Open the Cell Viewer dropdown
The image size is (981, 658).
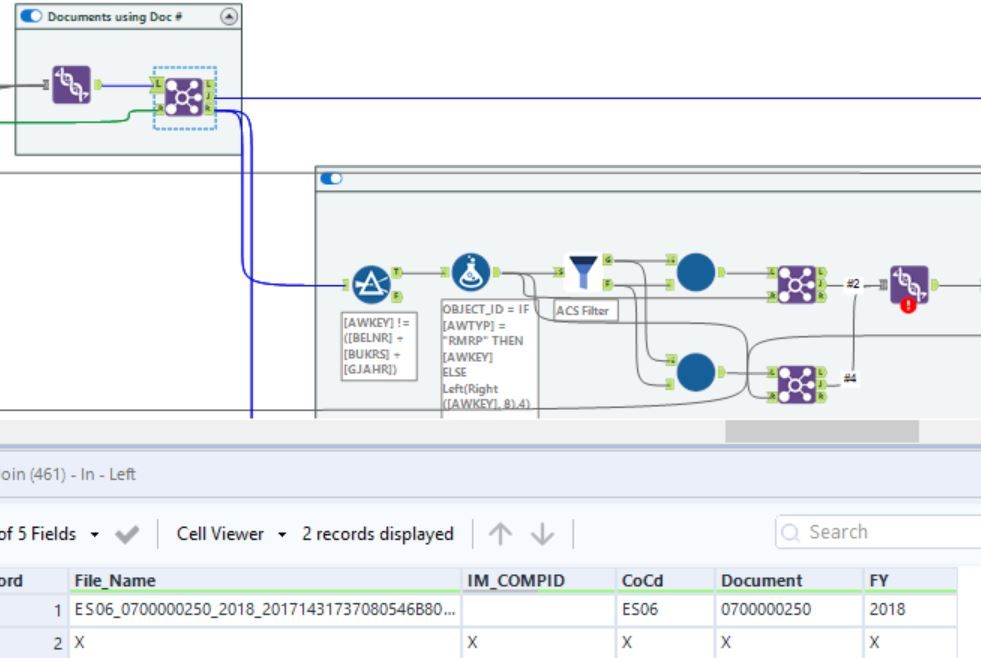coord(282,535)
